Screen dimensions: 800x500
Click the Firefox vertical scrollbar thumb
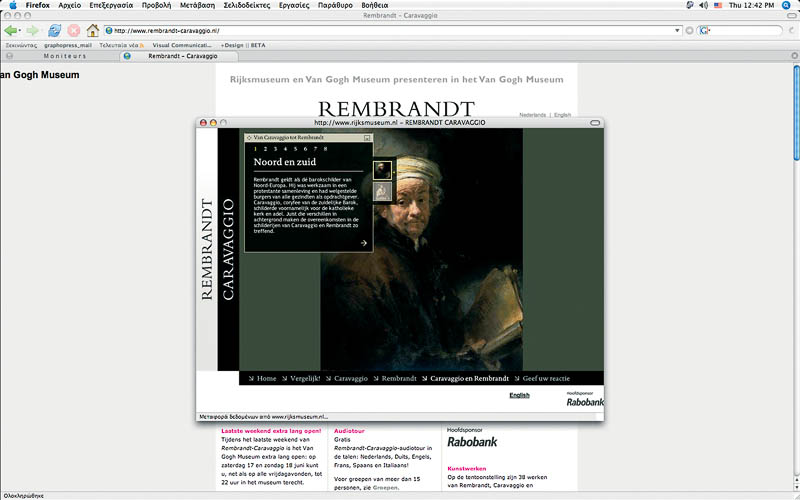coord(796,112)
